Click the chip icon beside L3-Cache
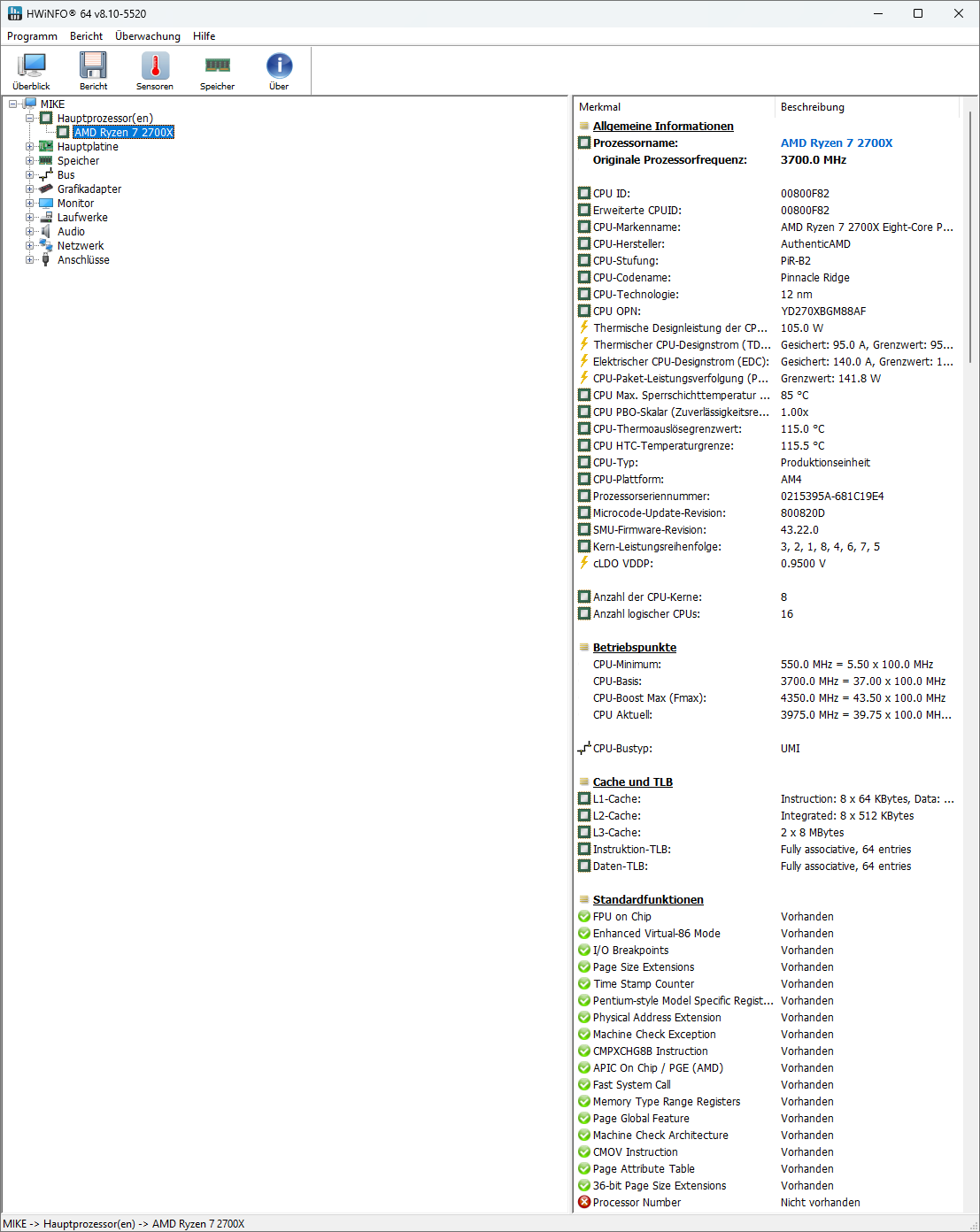 coord(584,833)
